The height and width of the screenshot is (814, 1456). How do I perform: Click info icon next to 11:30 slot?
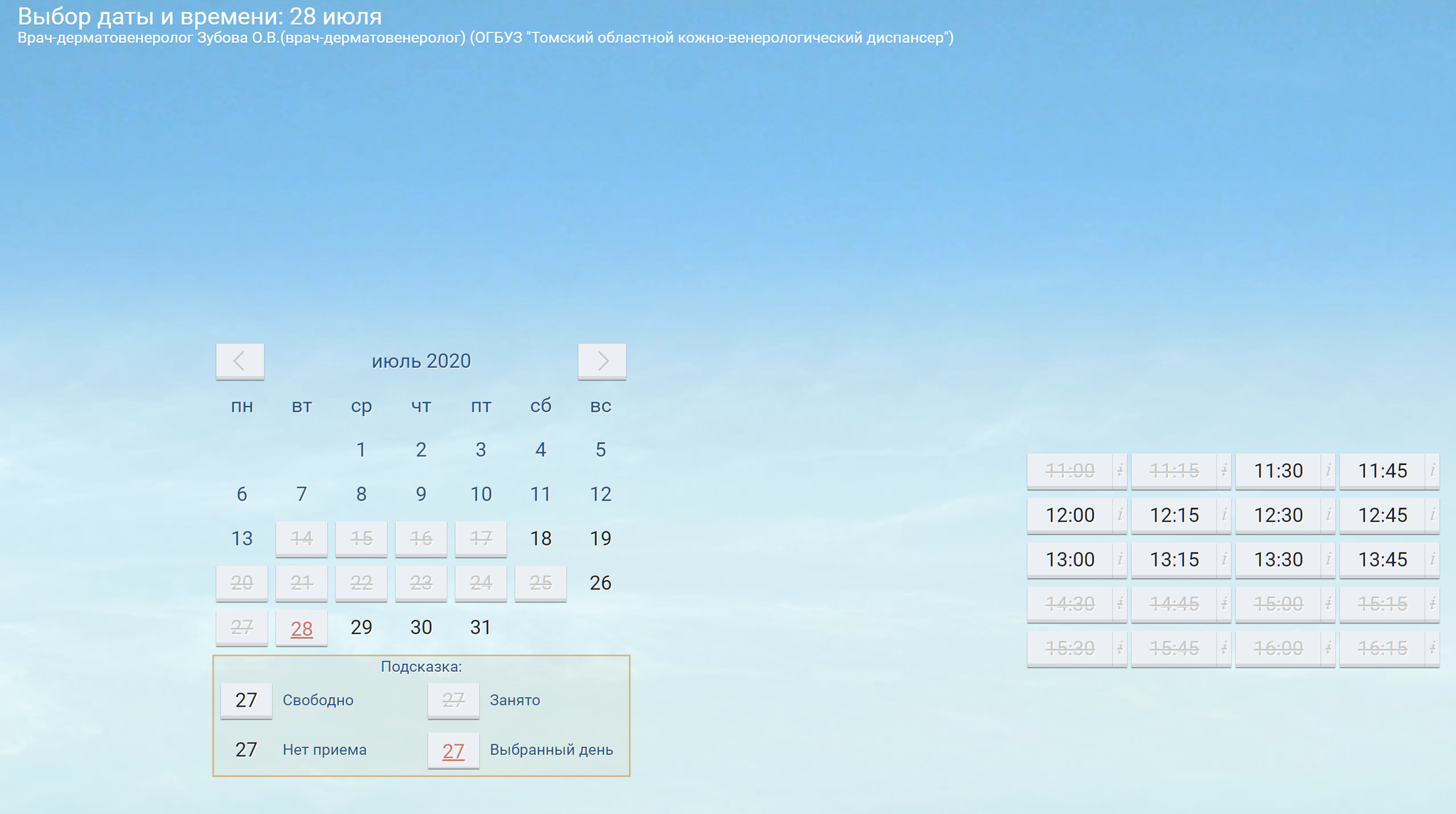(x=1328, y=471)
